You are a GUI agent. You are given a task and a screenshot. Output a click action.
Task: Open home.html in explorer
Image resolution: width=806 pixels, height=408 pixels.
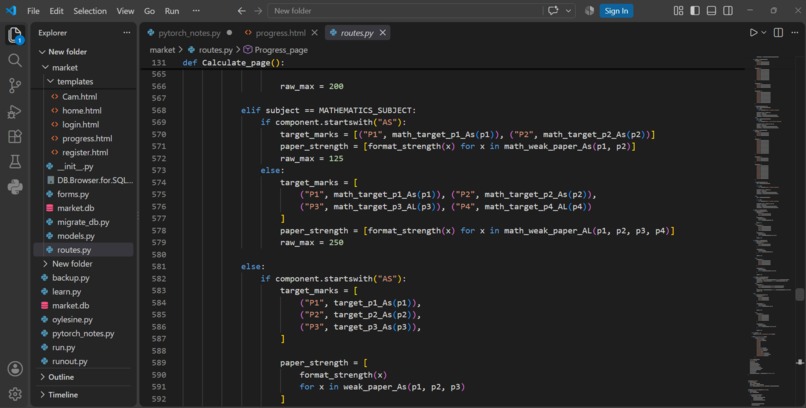point(82,110)
